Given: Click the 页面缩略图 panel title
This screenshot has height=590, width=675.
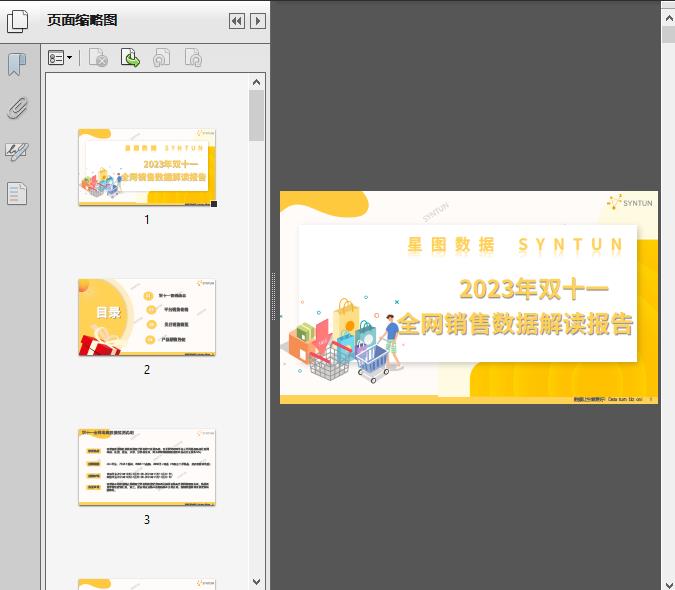Looking at the screenshot, I should (x=82, y=20).
